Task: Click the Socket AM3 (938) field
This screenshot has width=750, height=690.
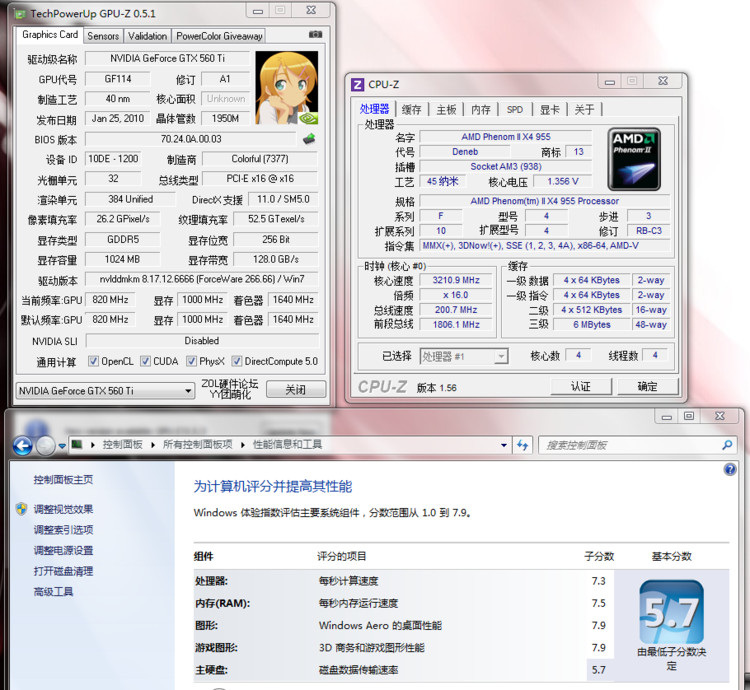Action: point(506,166)
